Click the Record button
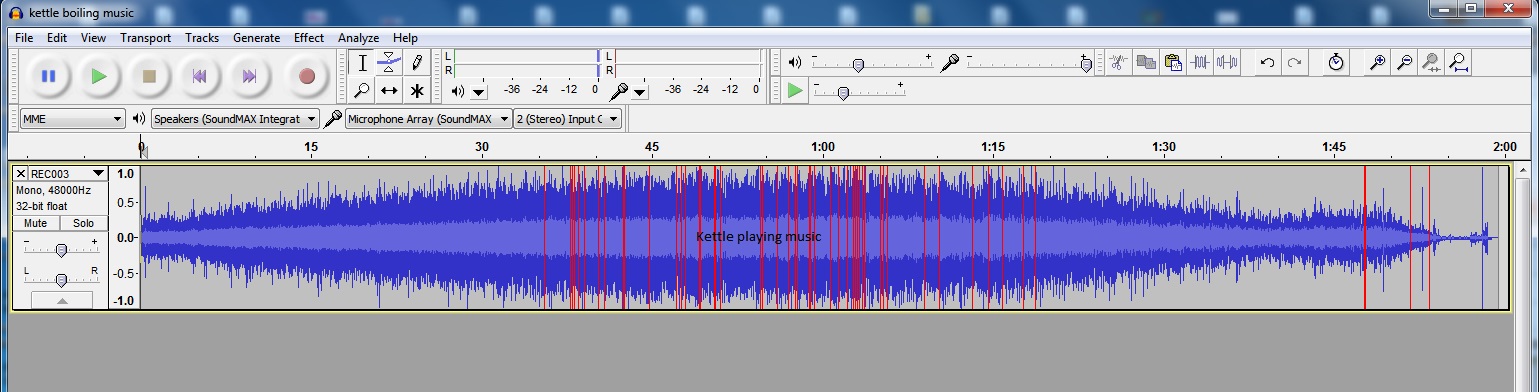This screenshot has width=1539, height=392. (x=307, y=76)
